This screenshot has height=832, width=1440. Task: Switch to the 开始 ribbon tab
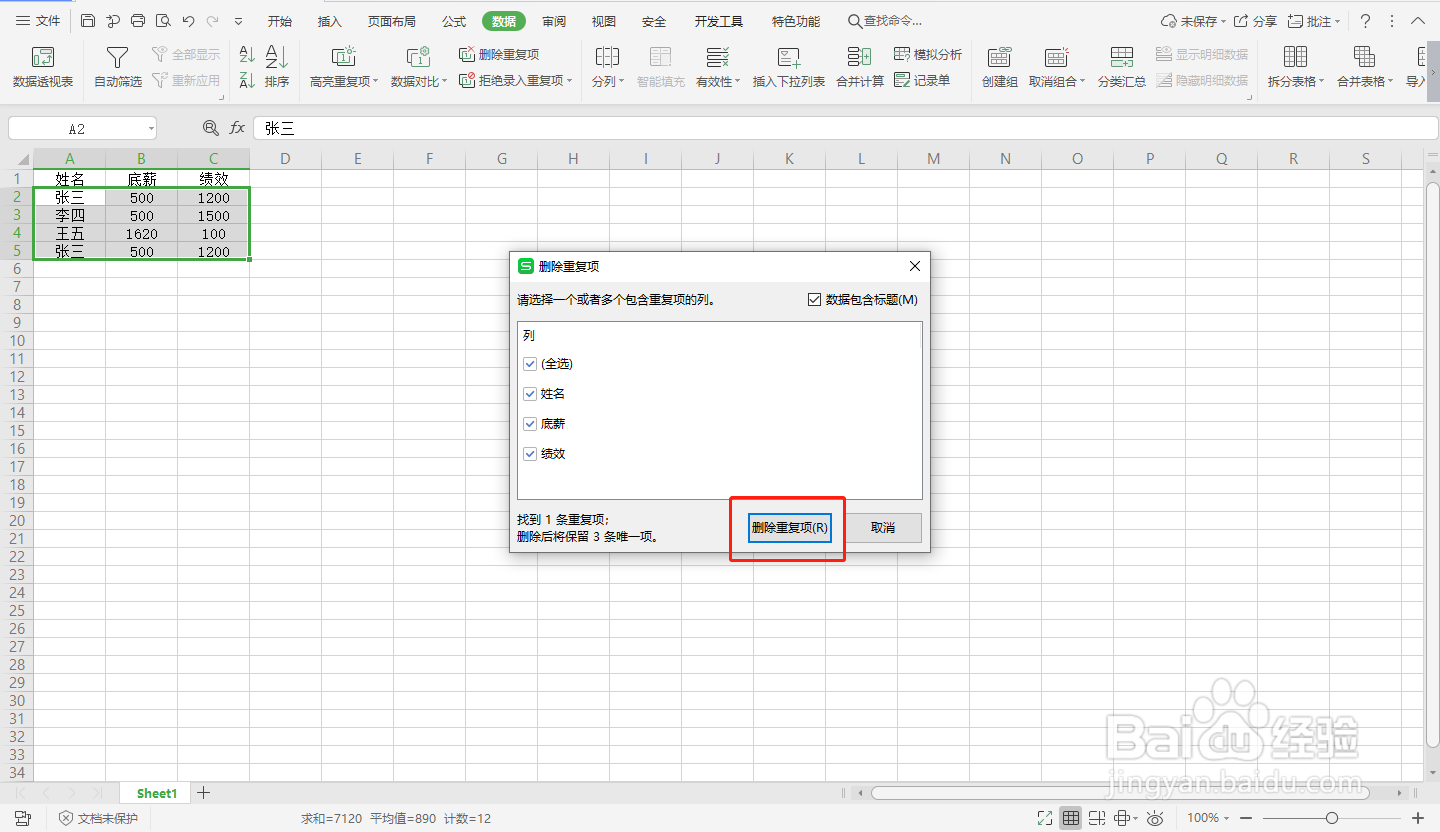tap(279, 20)
